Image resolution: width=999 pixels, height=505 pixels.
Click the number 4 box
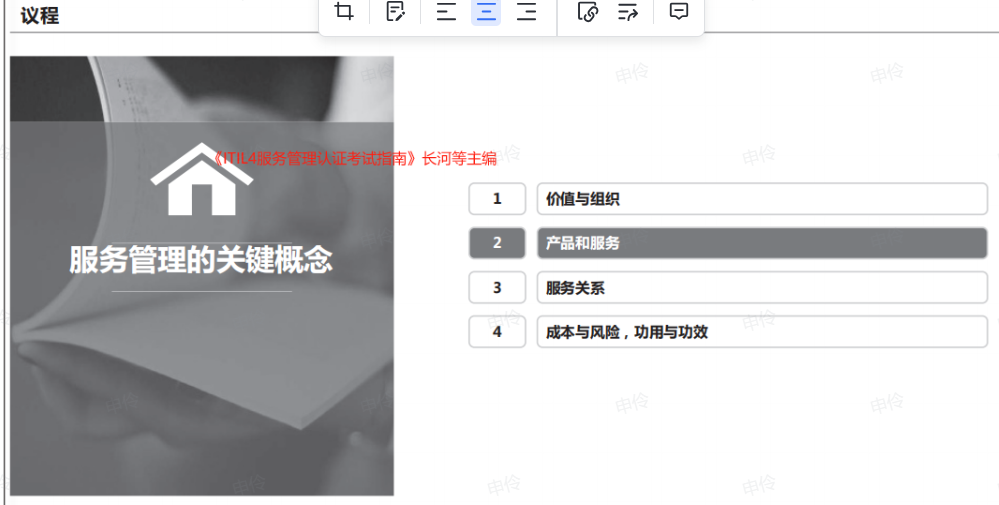497,332
